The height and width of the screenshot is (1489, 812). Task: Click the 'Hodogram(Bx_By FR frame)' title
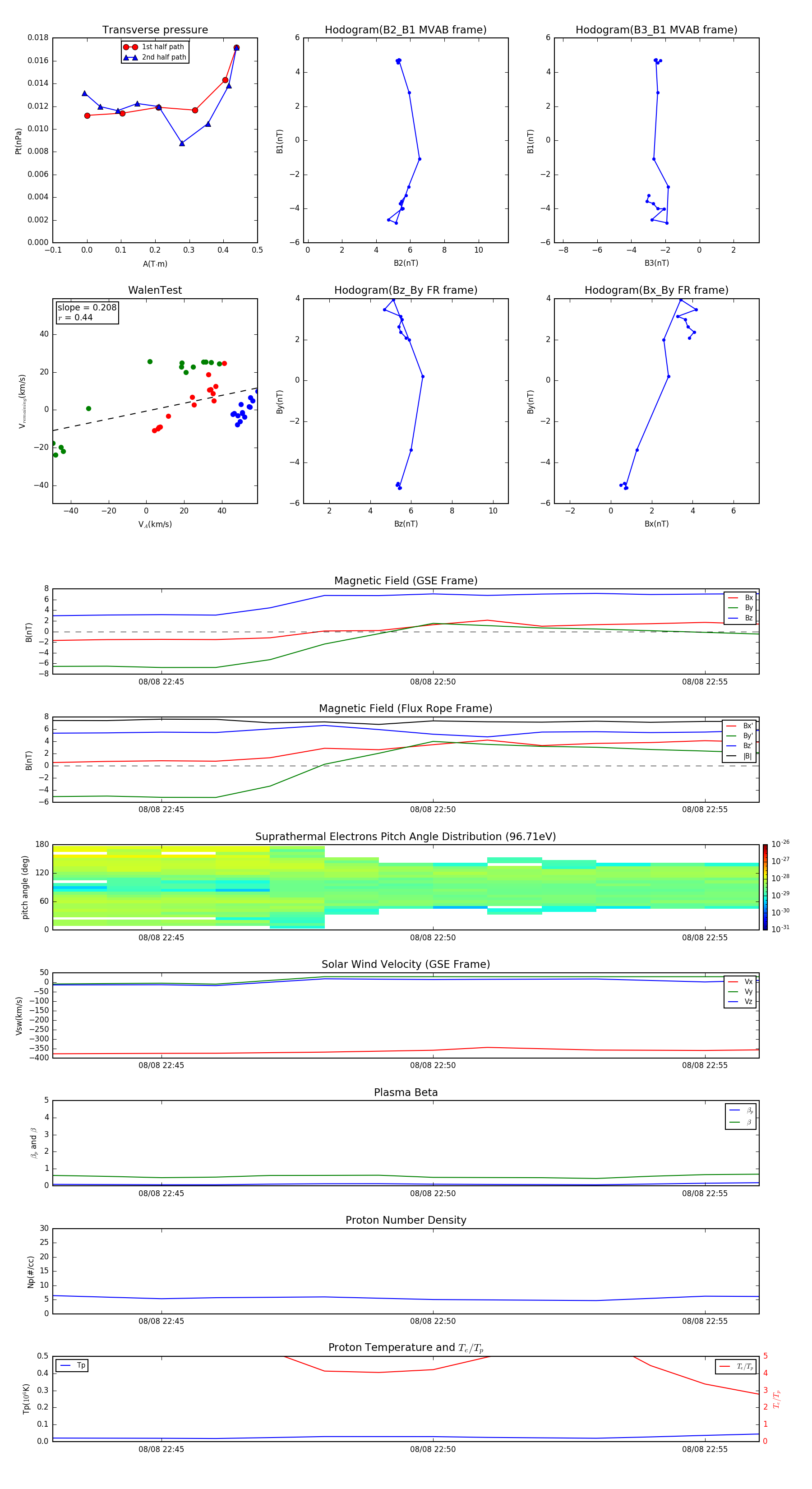click(656, 290)
